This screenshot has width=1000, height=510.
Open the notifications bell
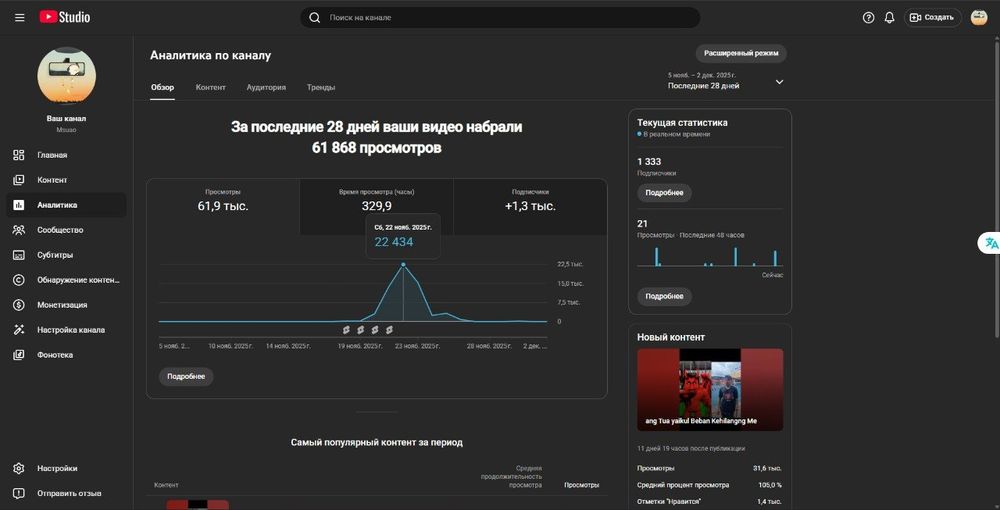[x=889, y=18]
